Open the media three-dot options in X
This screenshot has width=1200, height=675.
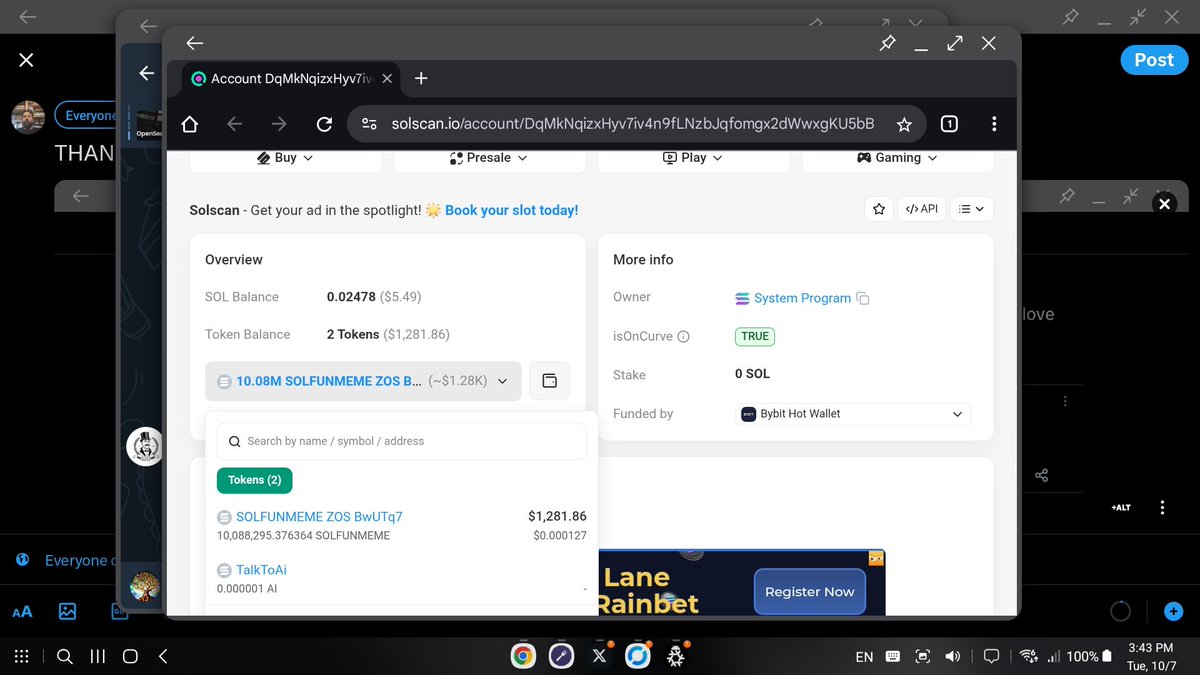click(1162, 508)
